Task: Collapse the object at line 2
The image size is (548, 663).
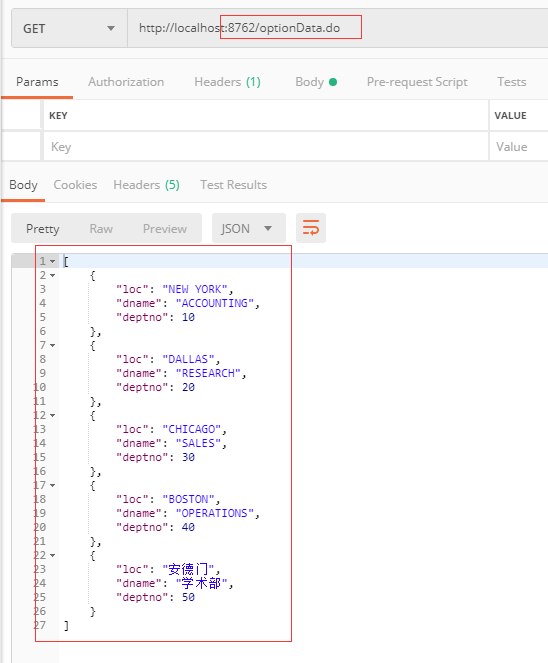Action: click(x=52, y=275)
